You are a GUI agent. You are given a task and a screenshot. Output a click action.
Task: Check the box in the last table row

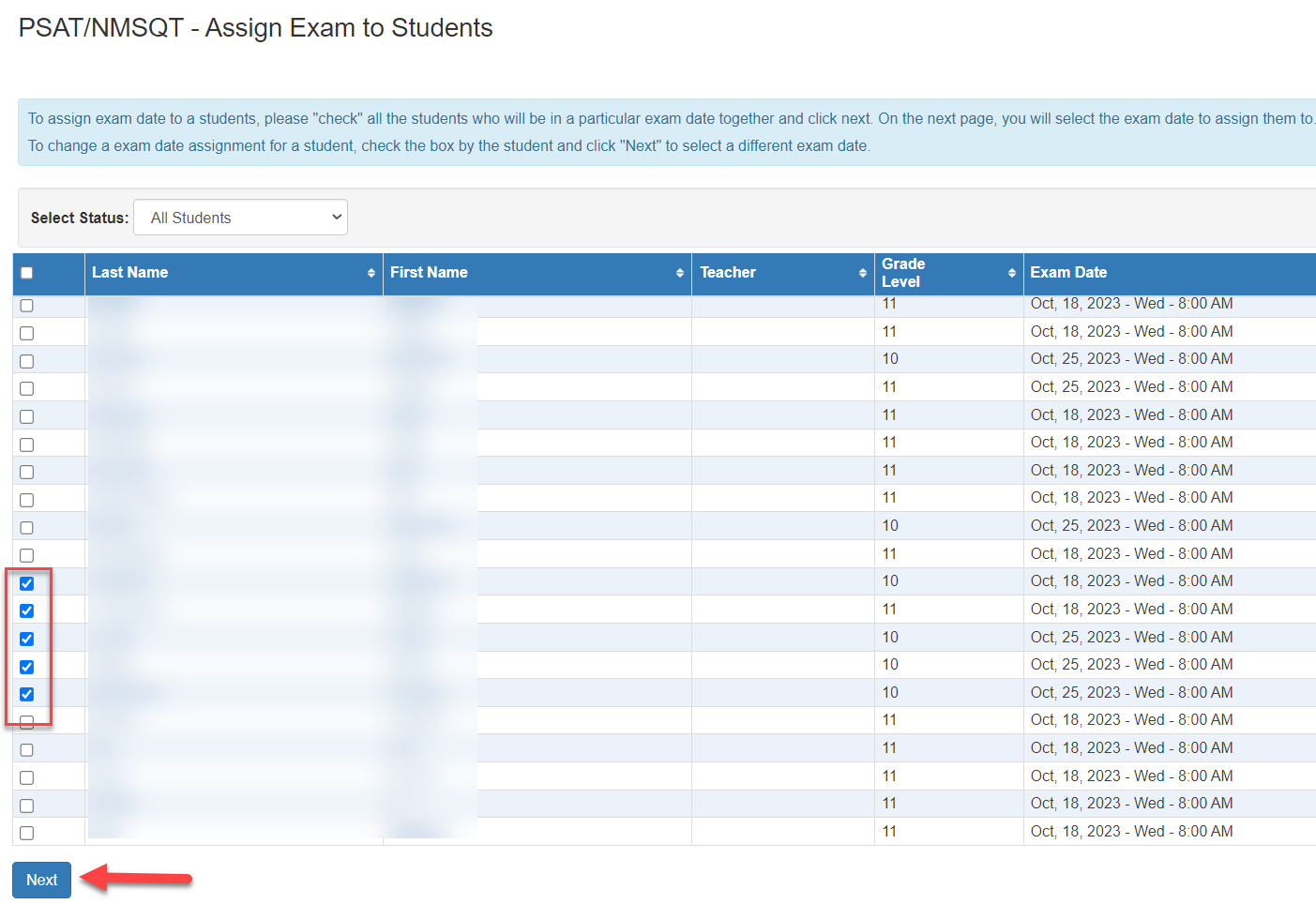(26, 833)
